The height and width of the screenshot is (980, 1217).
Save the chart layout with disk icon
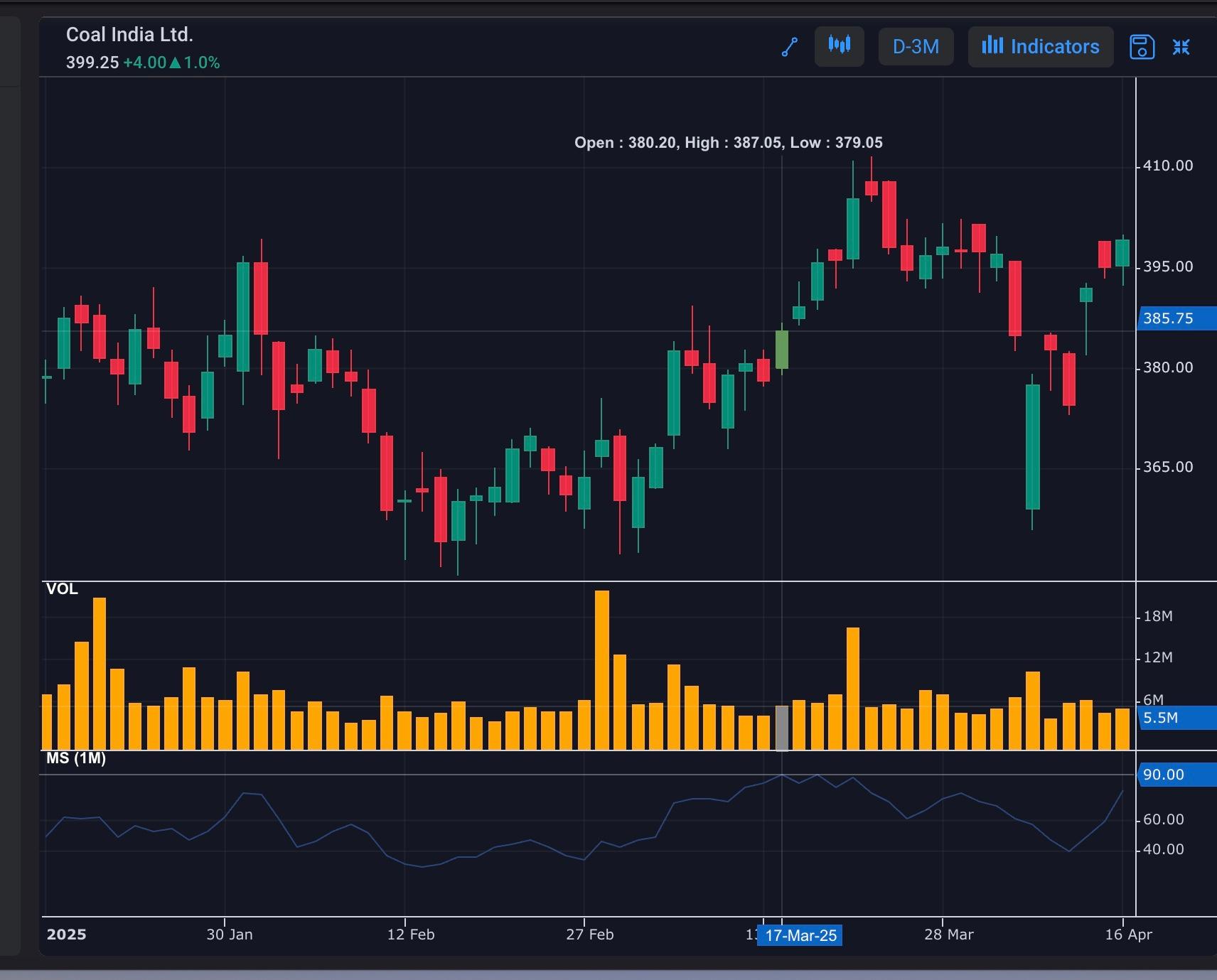point(1142,47)
